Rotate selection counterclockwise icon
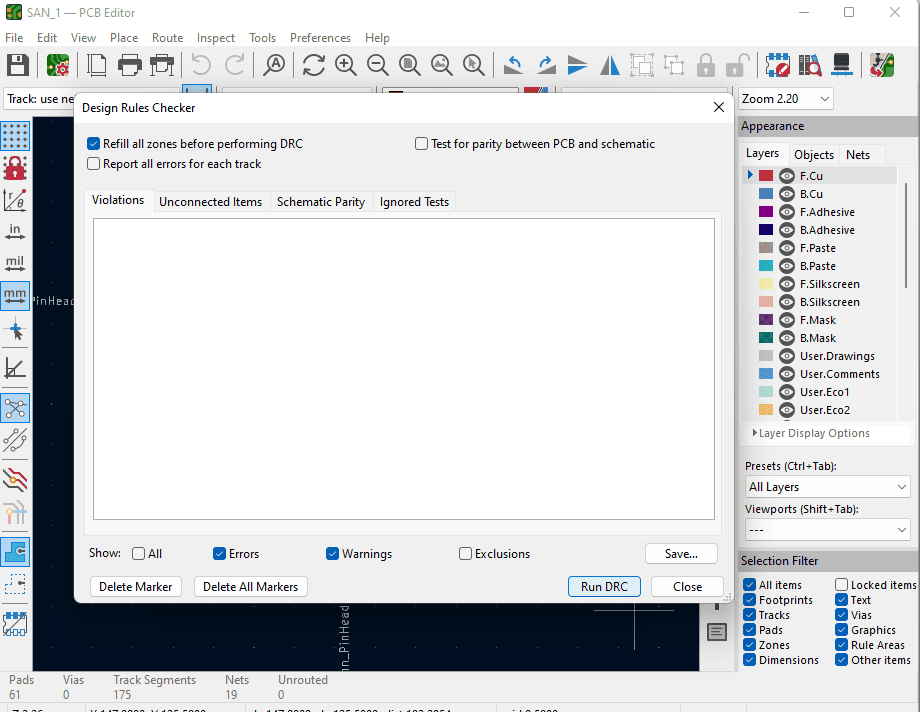 pyautogui.click(x=513, y=65)
